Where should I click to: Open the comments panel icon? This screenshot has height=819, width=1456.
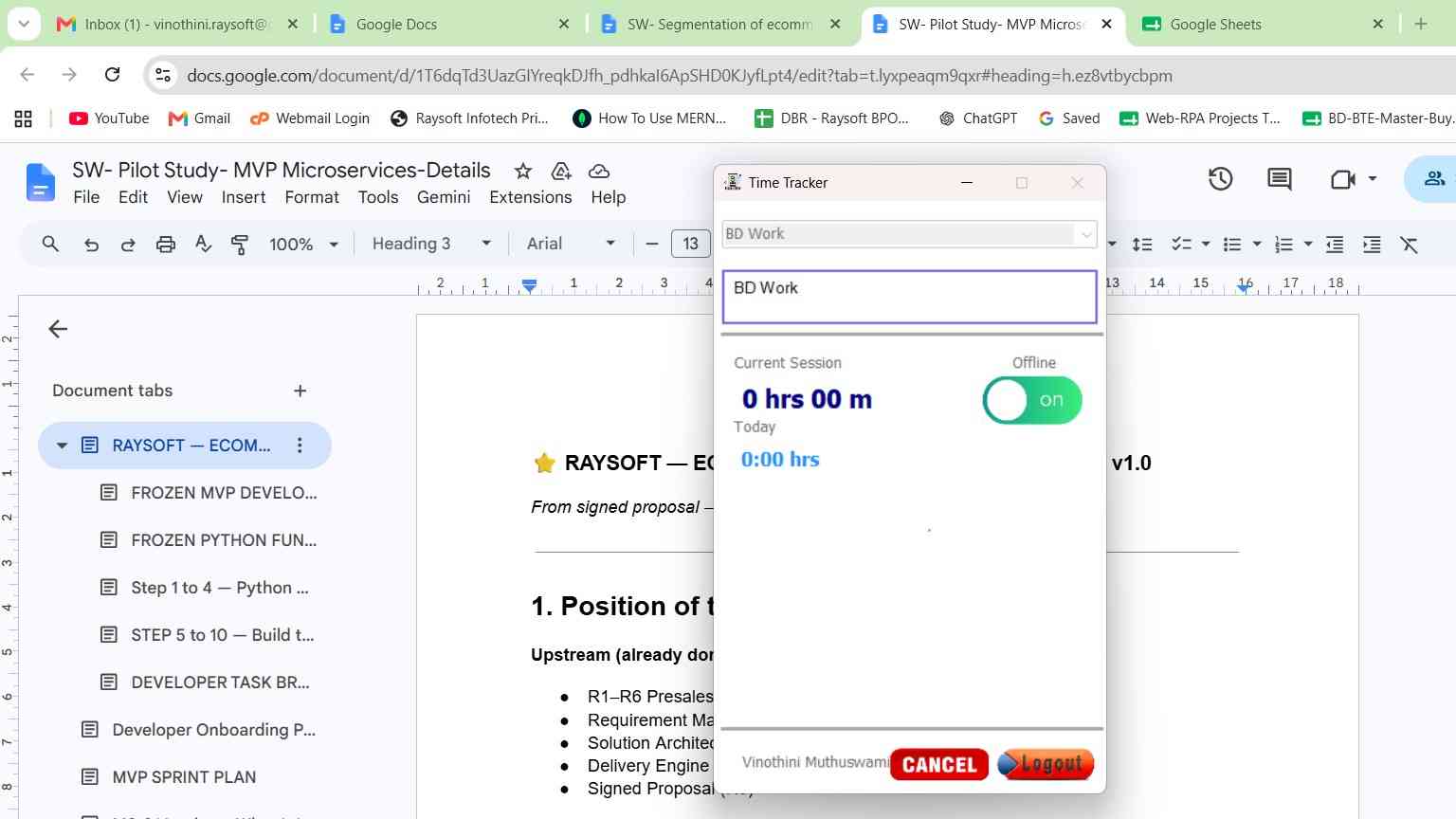click(1280, 178)
